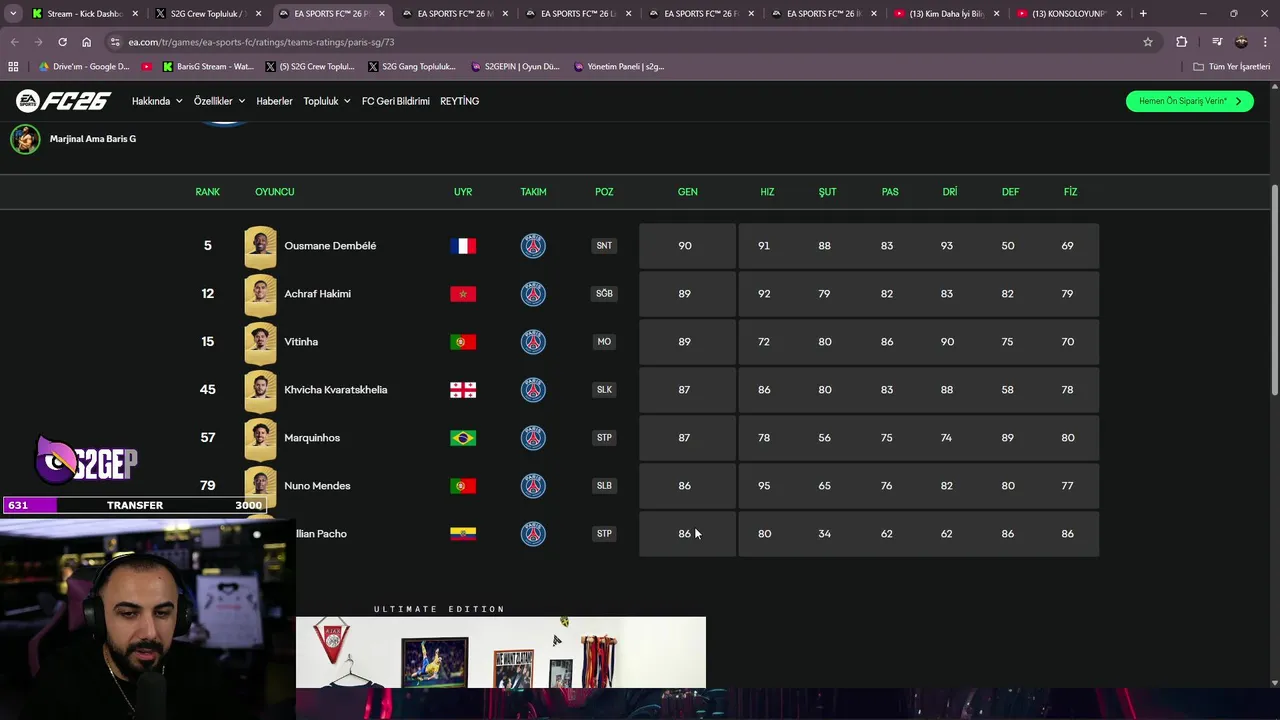The height and width of the screenshot is (720, 1280).
Task: Click Khvicha Kvaratskhelia's player card image
Action: pos(260,390)
